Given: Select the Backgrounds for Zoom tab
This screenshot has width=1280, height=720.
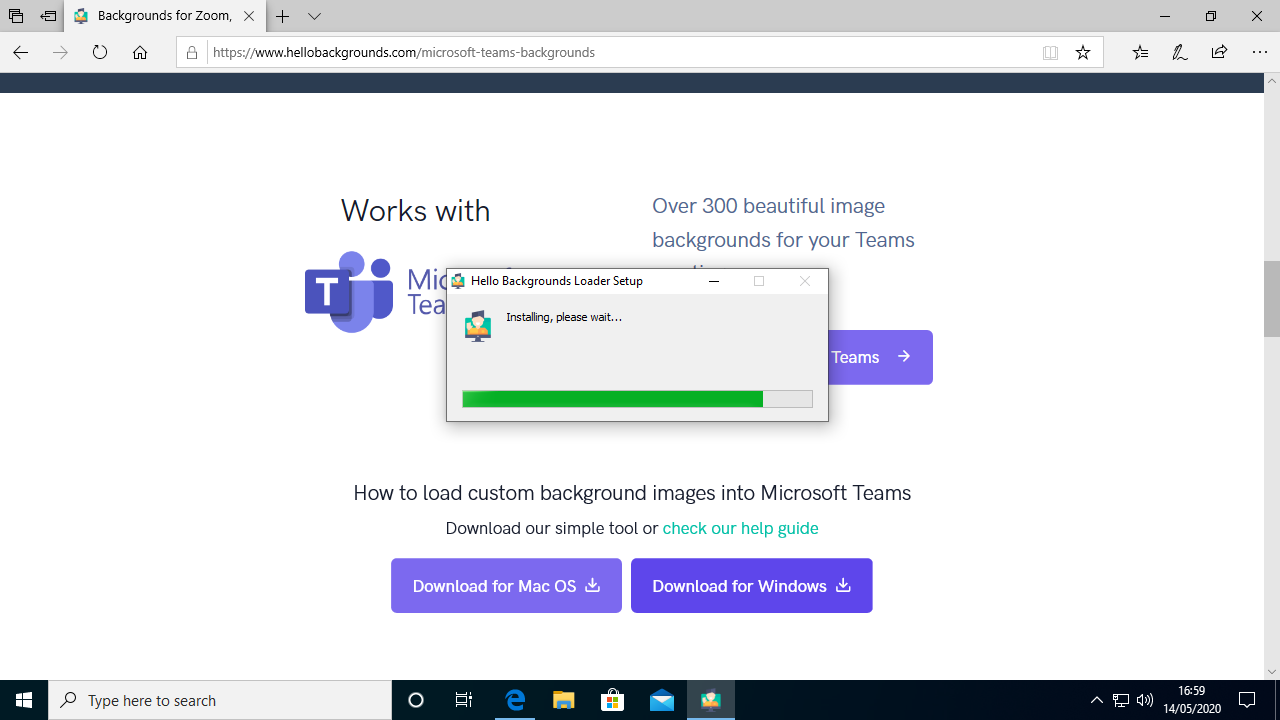Looking at the screenshot, I should (x=166, y=16).
